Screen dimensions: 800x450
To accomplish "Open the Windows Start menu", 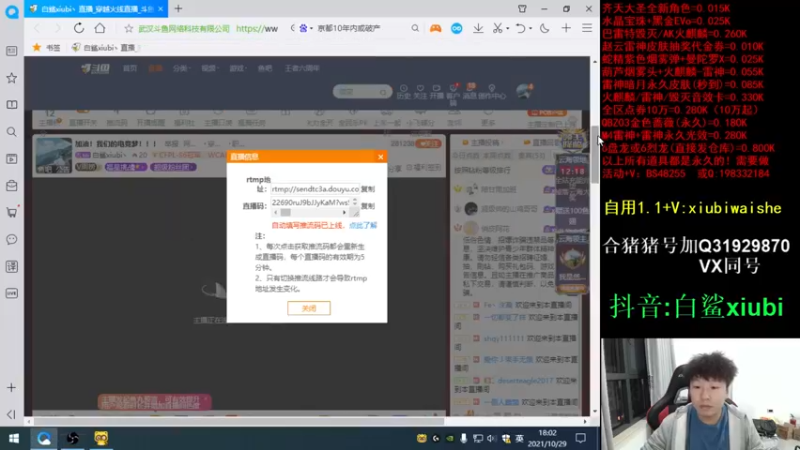I will (14, 438).
